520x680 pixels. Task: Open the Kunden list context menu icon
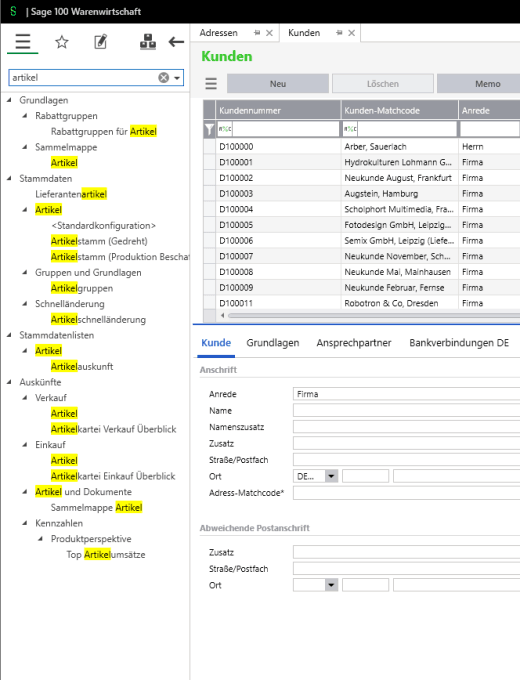point(211,83)
